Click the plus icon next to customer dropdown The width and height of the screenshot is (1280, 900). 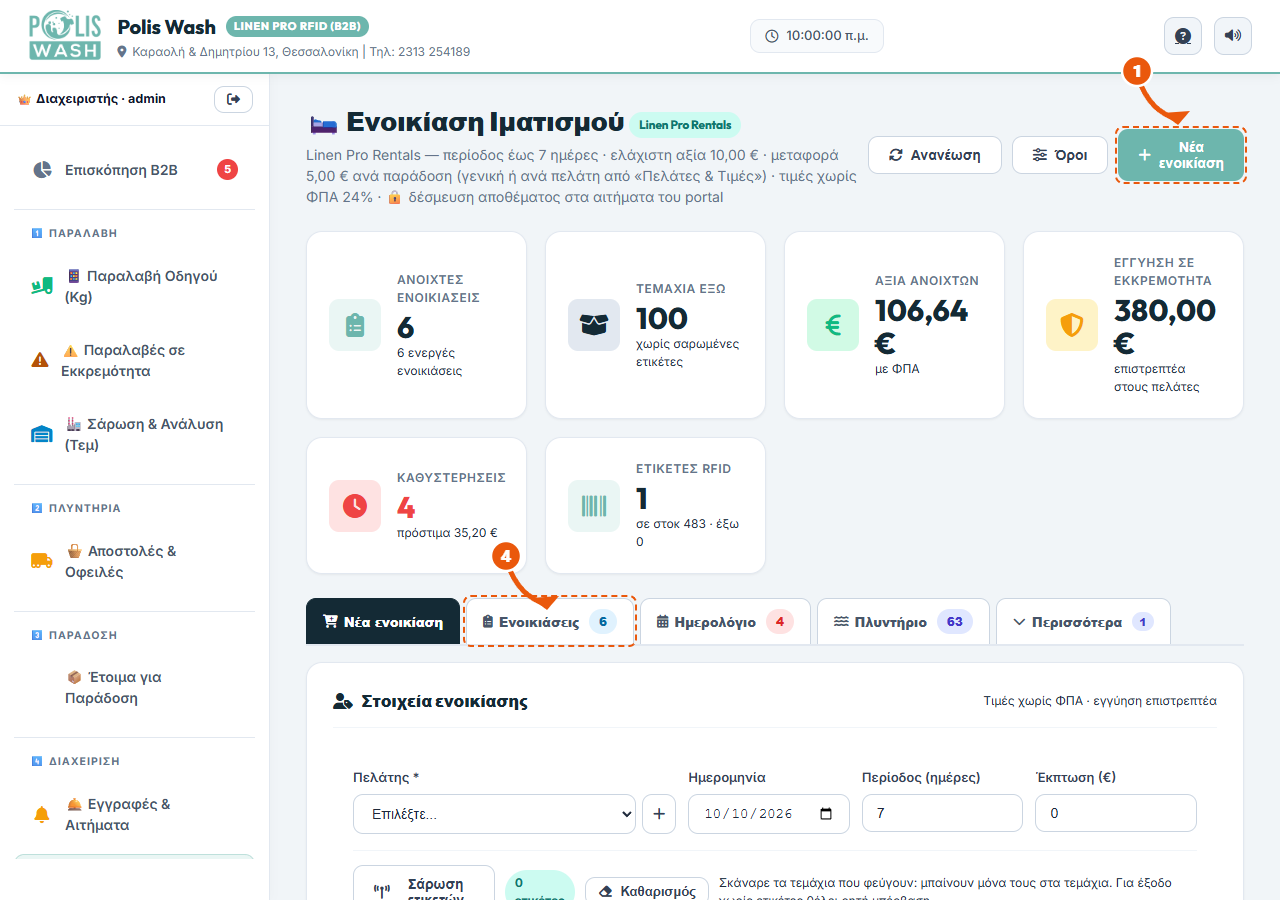pyautogui.click(x=659, y=814)
